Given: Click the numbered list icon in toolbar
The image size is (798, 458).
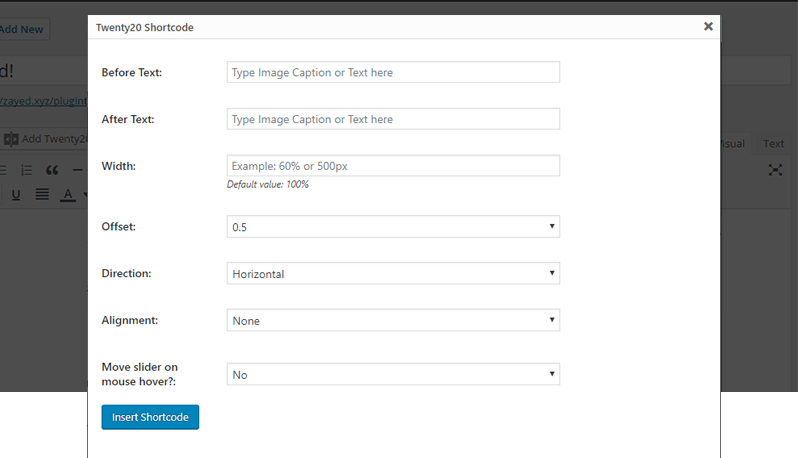Looking at the screenshot, I should tap(26, 170).
